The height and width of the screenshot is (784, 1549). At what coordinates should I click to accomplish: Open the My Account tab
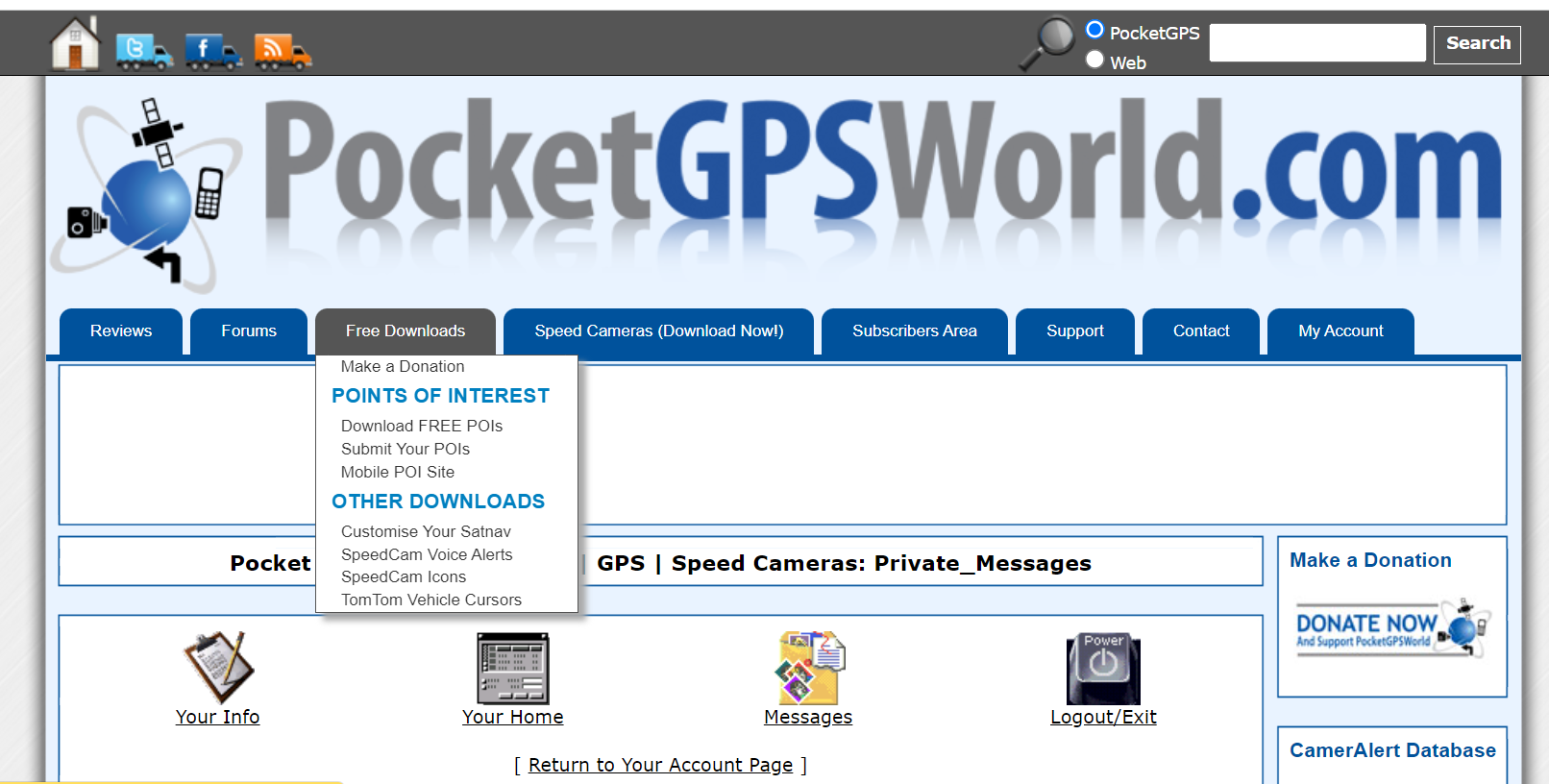click(x=1340, y=331)
